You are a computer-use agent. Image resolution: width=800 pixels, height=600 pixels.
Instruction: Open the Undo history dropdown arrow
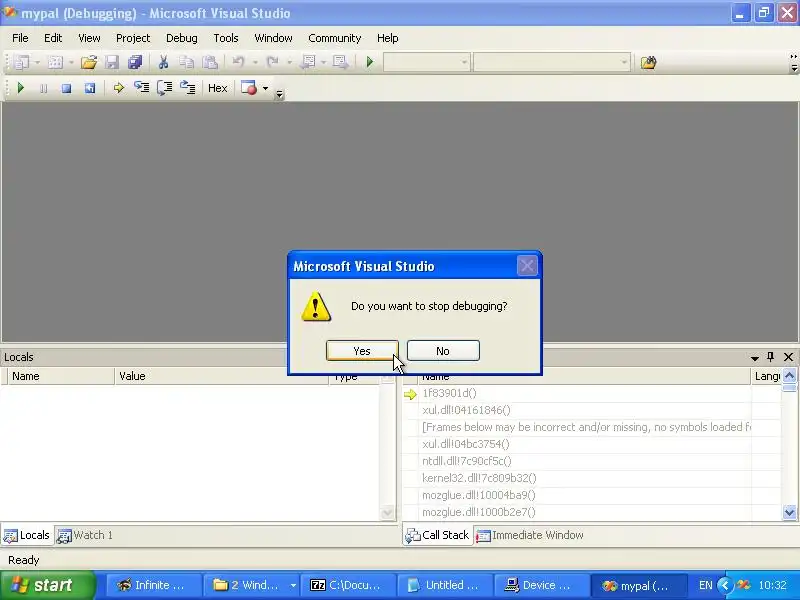255,62
